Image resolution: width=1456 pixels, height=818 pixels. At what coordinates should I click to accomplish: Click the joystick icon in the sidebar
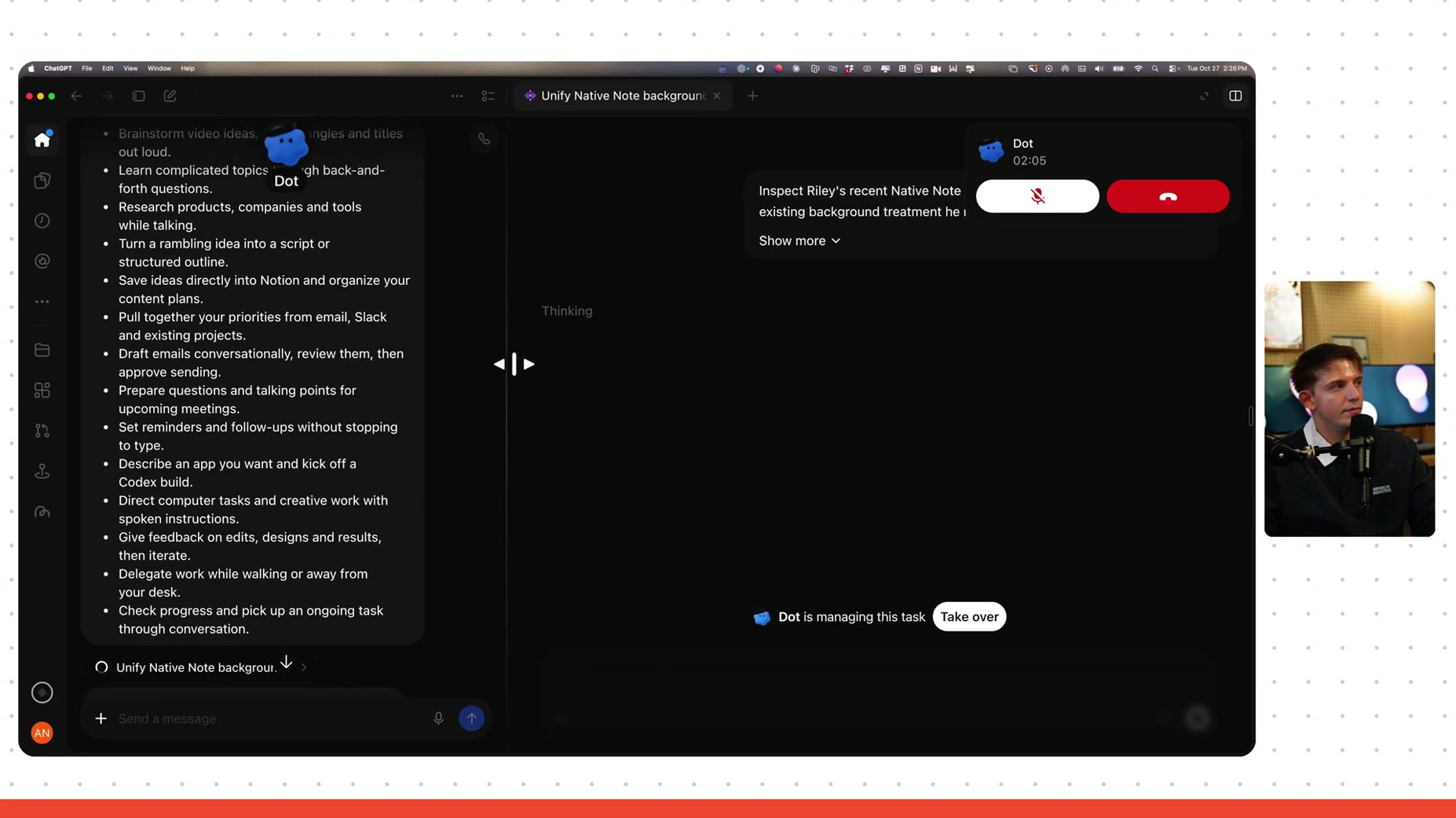click(42, 471)
